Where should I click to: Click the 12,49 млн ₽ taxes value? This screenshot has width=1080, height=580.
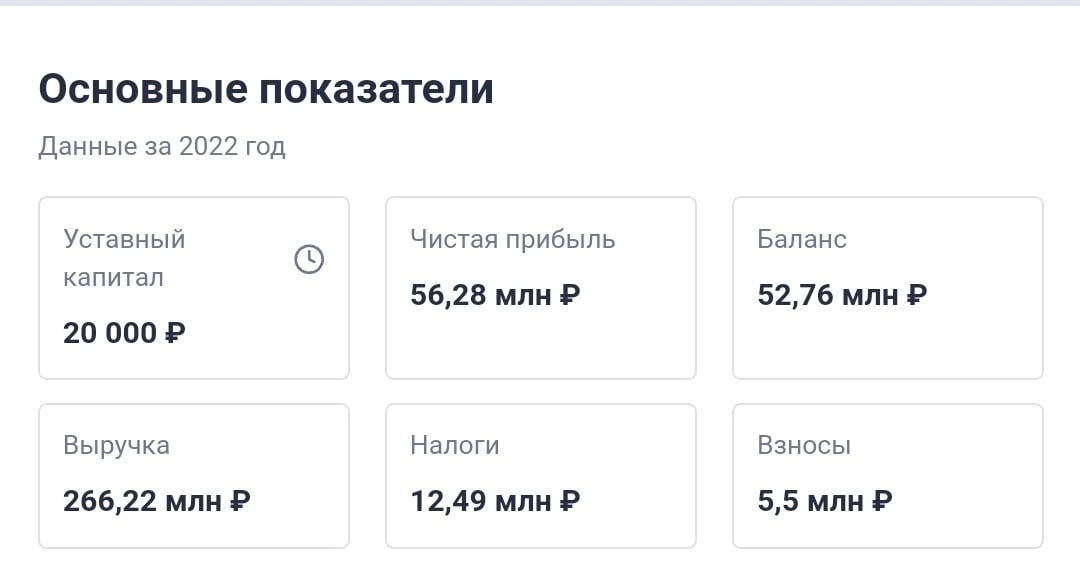click(x=495, y=501)
